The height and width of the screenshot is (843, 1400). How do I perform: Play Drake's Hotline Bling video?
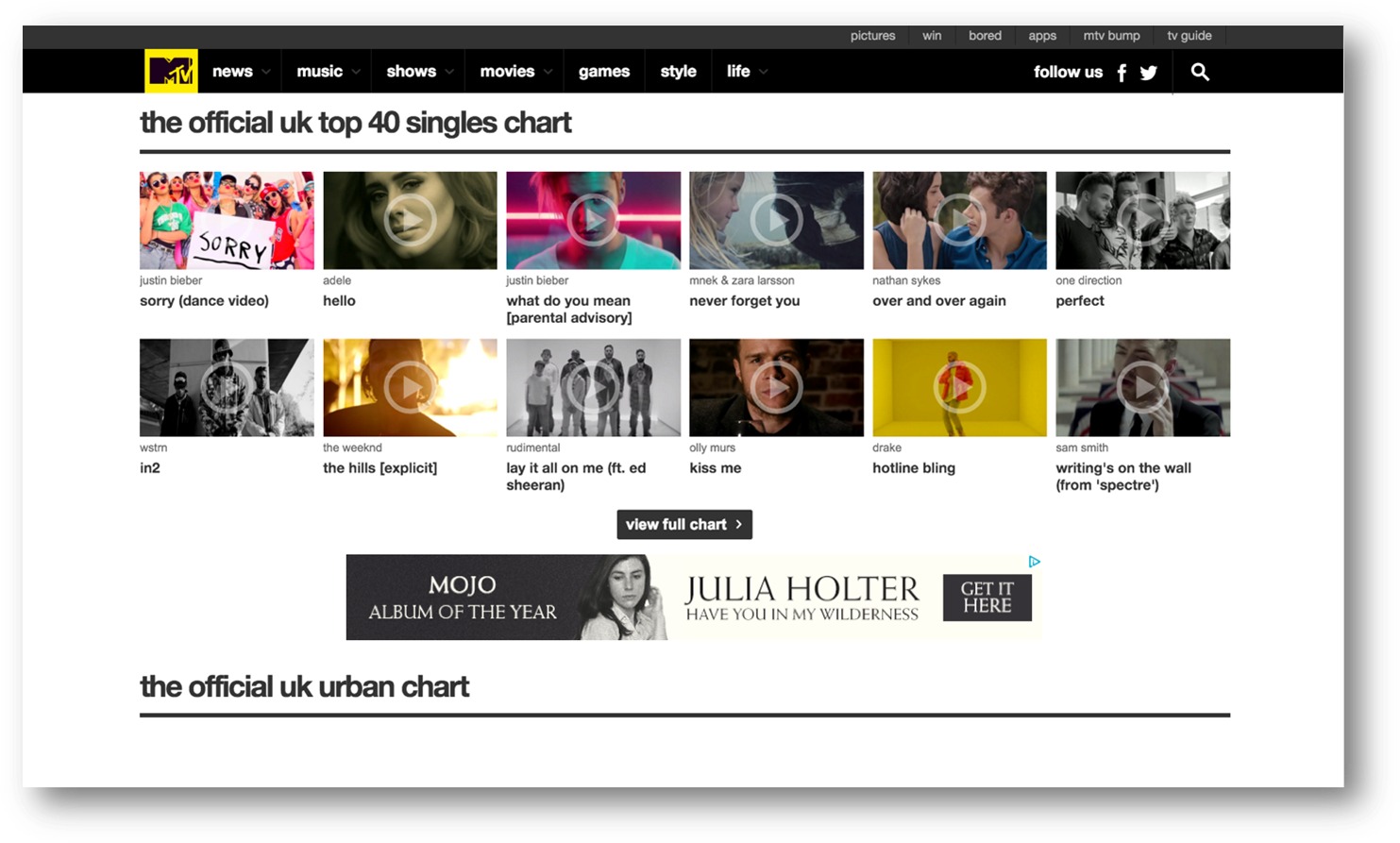point(959,387)
